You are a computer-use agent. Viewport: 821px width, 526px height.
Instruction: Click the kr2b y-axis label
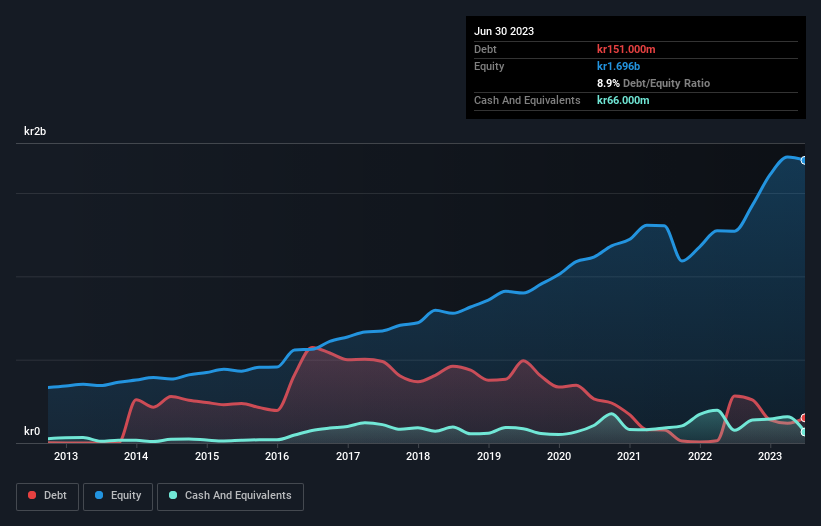tap(35, 131)
